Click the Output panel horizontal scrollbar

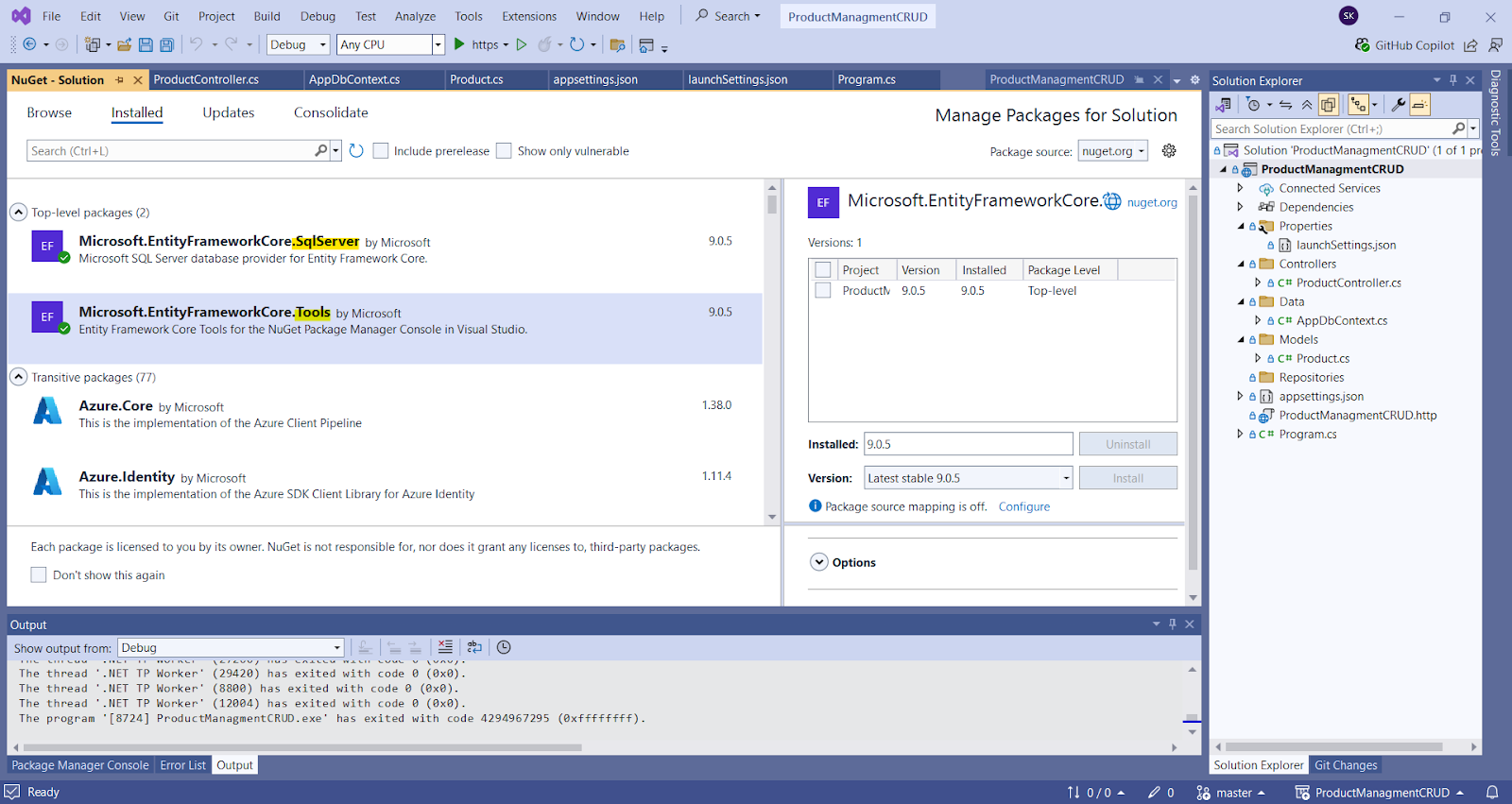(x=302, y=747)
